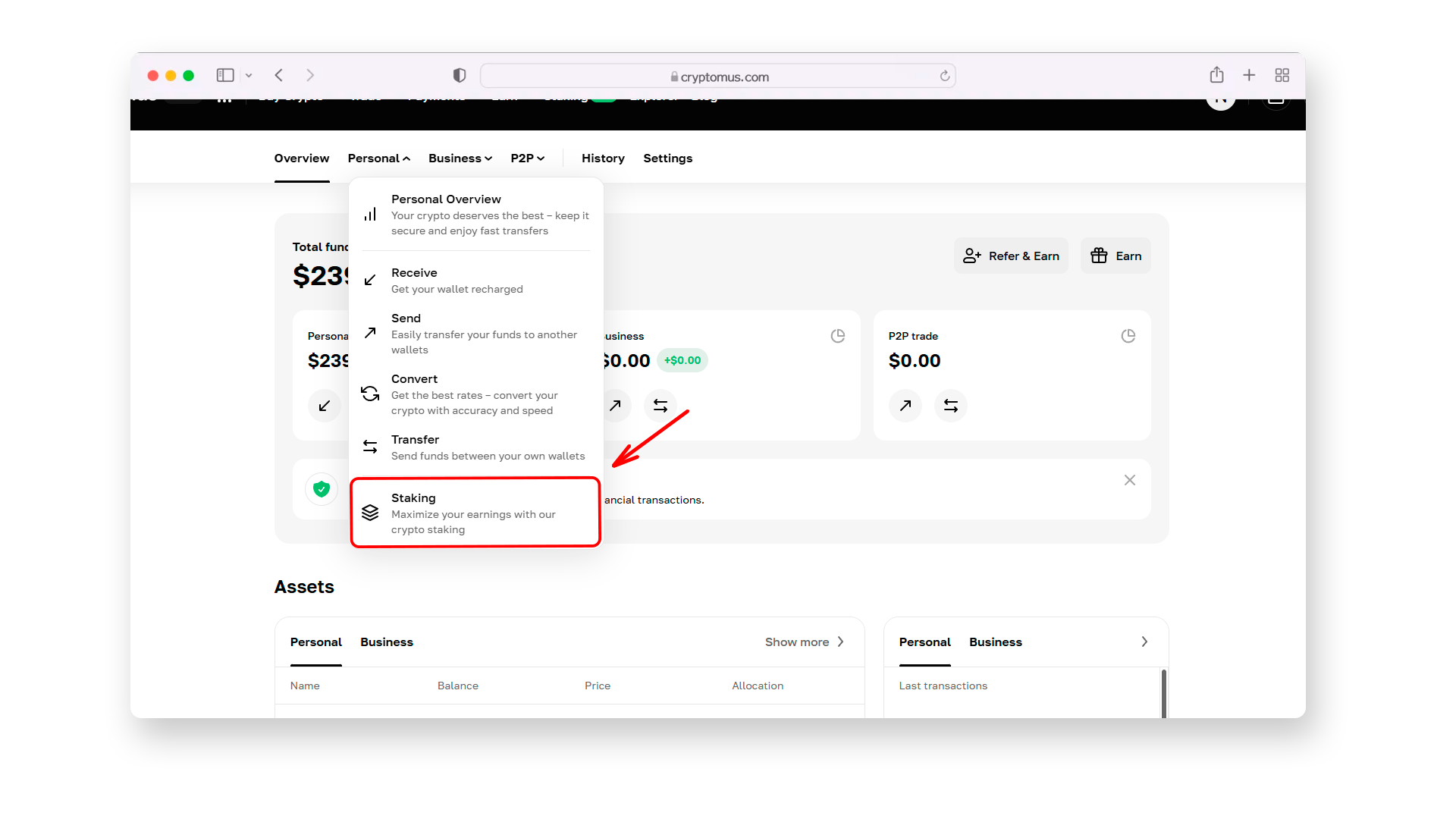1456x819 pixels.
Task: Click the Show more assets button
Action: 805,642
